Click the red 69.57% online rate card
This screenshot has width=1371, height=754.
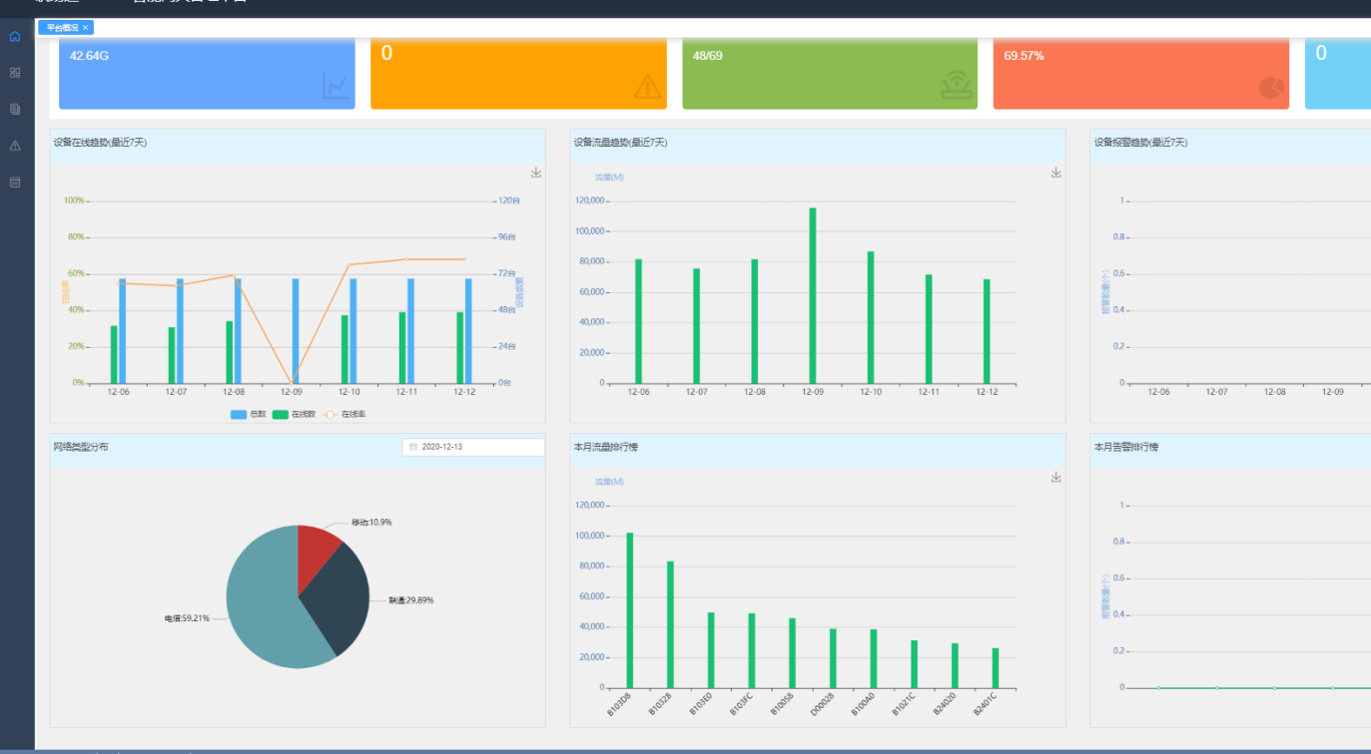(1140, 73)
